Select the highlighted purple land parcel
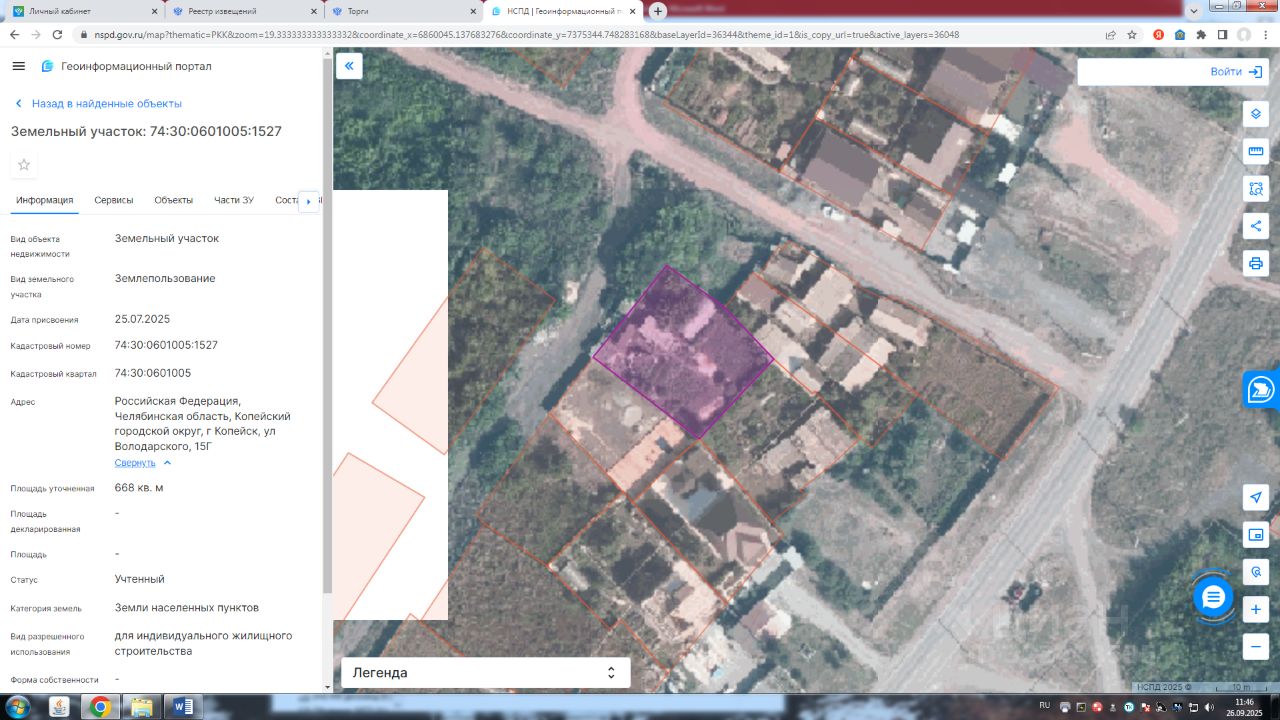1280x720 pixels. pyautogui.click(x=683, y=352)
